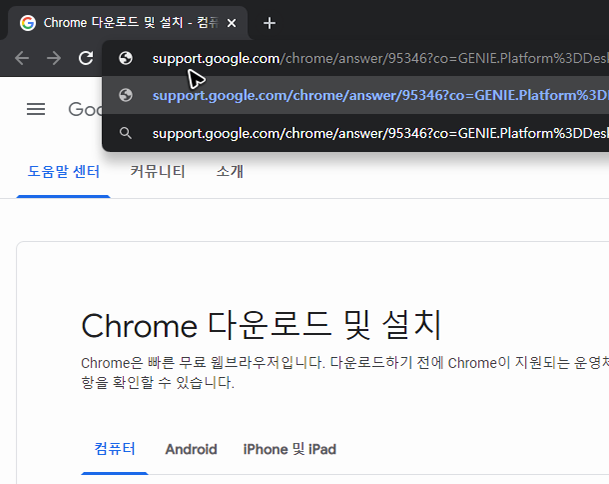The height and width of the screenshot is (484, 609).
Task: Switch to the 도움말 센터 tab
Action: click(x=63, y=172)
